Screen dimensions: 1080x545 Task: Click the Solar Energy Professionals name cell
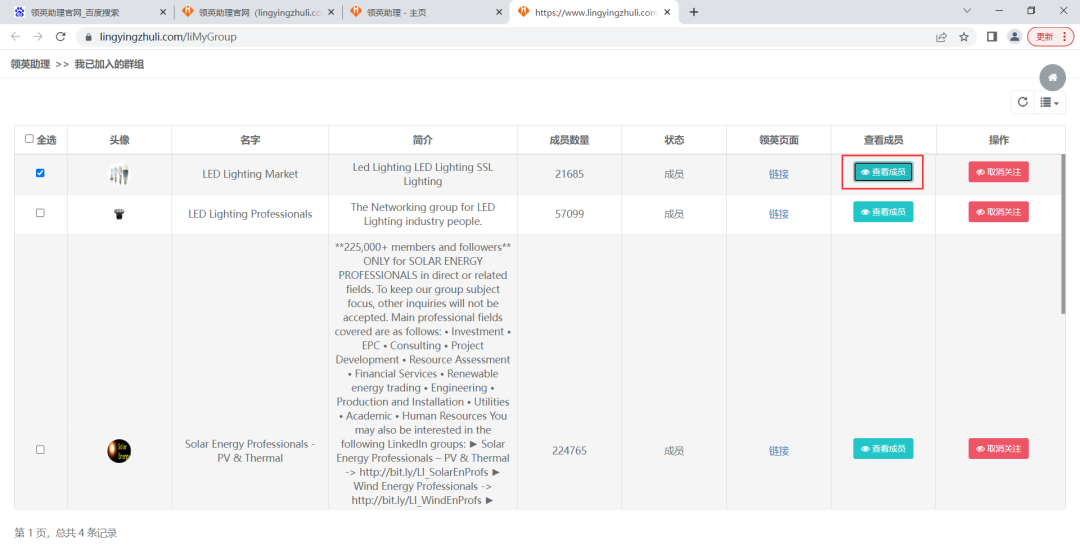click(x=250, y=451)
